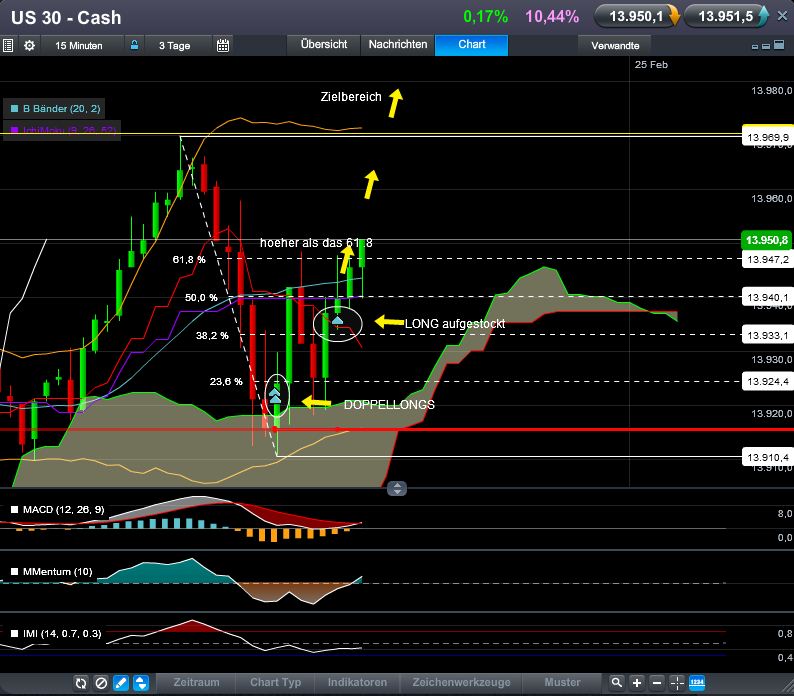
Task: Click the single-arrow long position marker
Action: coord(337,320)
